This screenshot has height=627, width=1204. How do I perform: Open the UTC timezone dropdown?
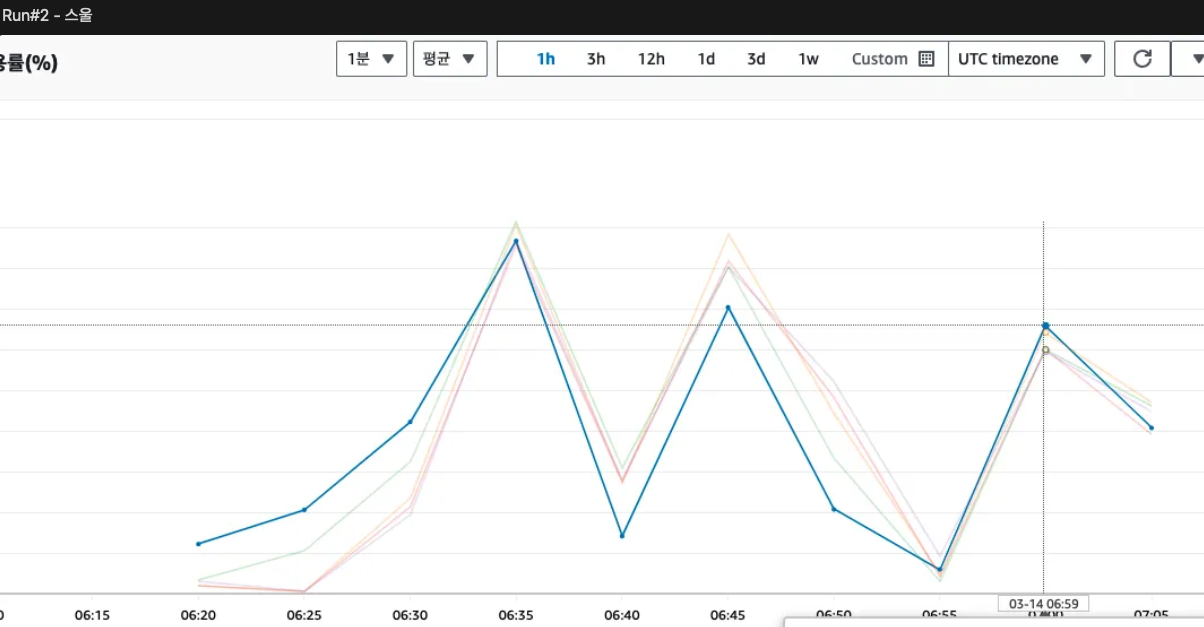[1025, 59]
